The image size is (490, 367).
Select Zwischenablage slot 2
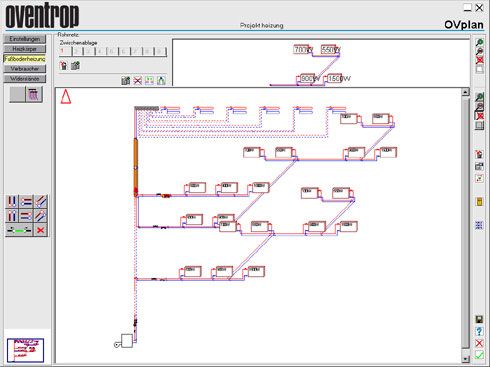pyautogui.click(x=77, y=51)
